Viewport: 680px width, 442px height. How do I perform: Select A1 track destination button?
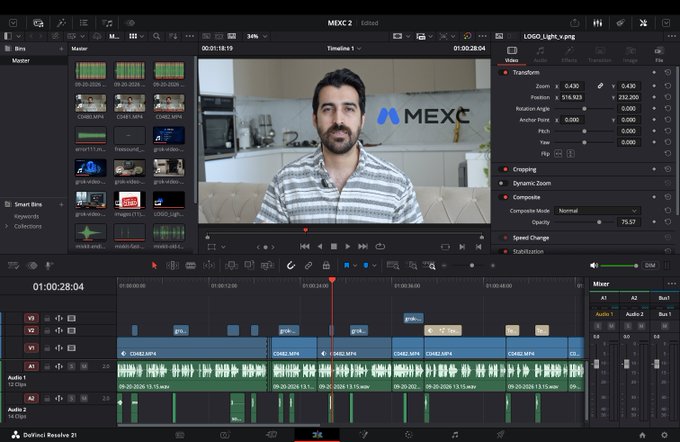point(31,366)
